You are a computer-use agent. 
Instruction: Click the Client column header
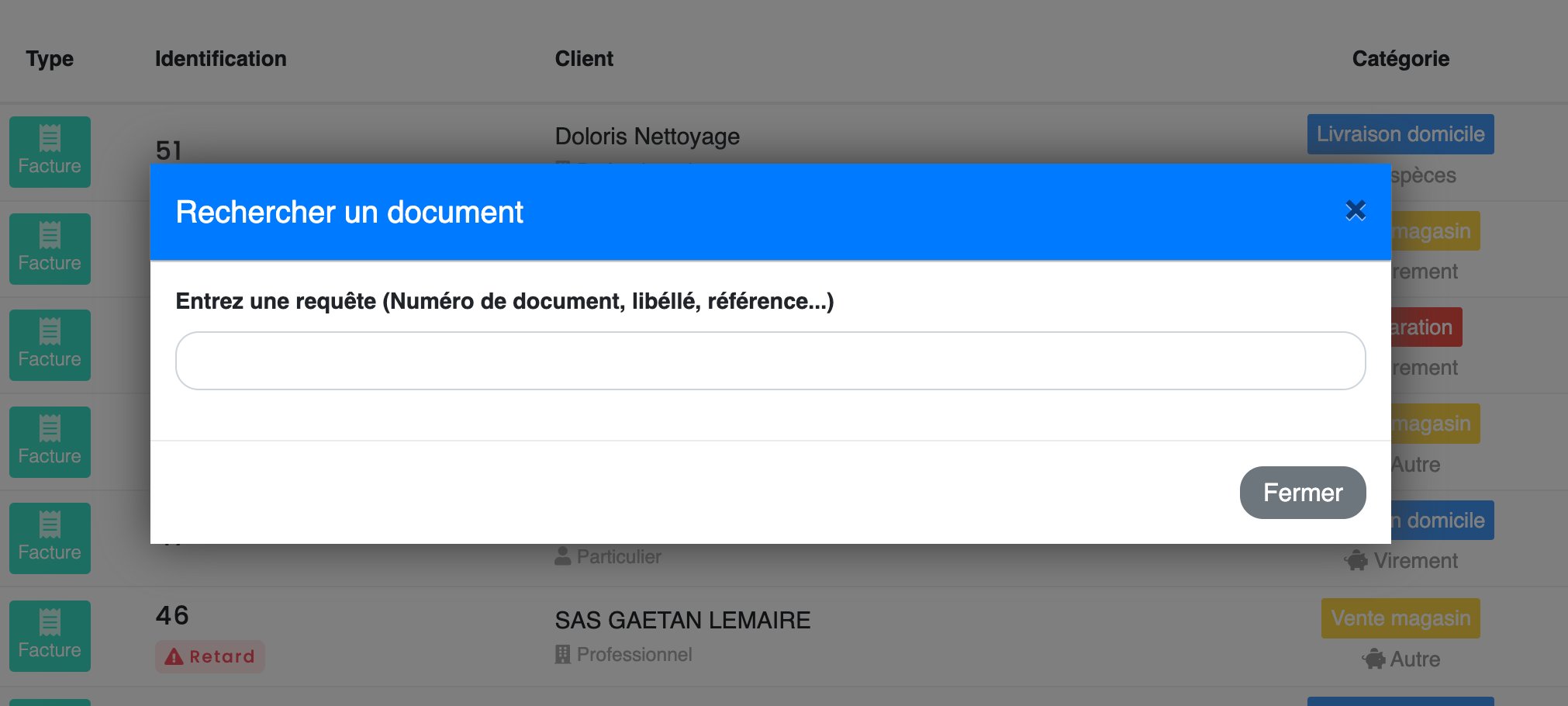[584, 59]
